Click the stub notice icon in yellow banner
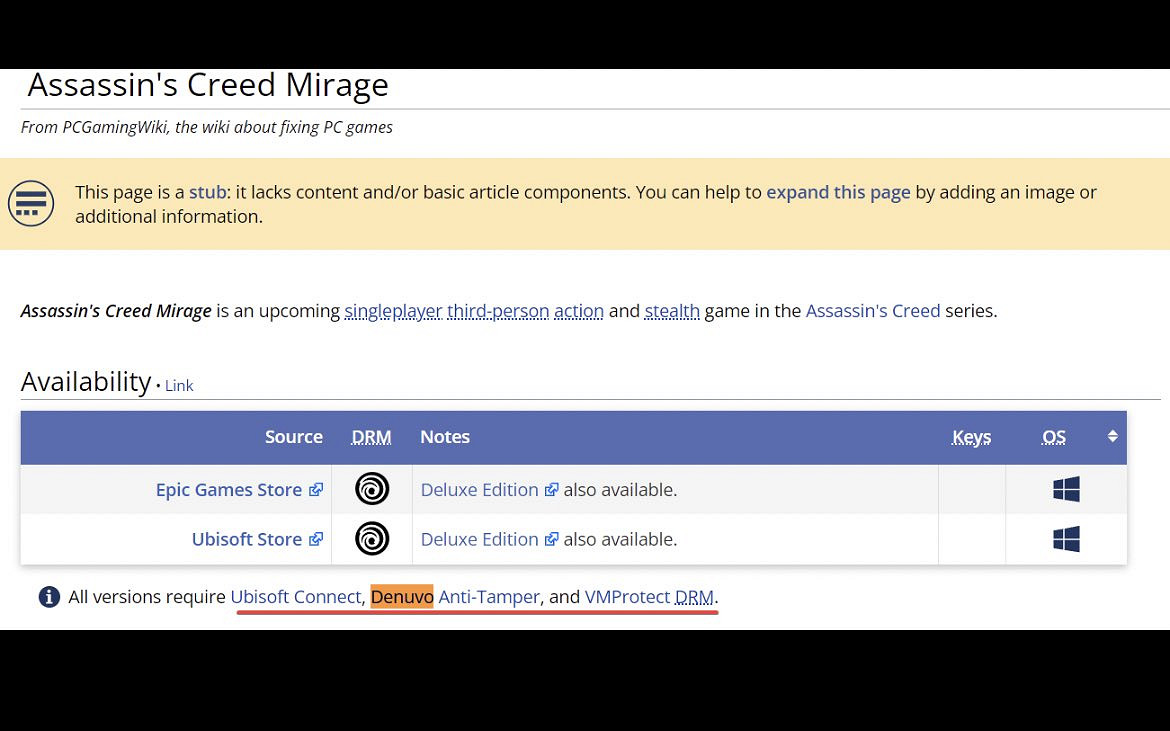The image size is (1170, 731). click(x=31, y=204)
